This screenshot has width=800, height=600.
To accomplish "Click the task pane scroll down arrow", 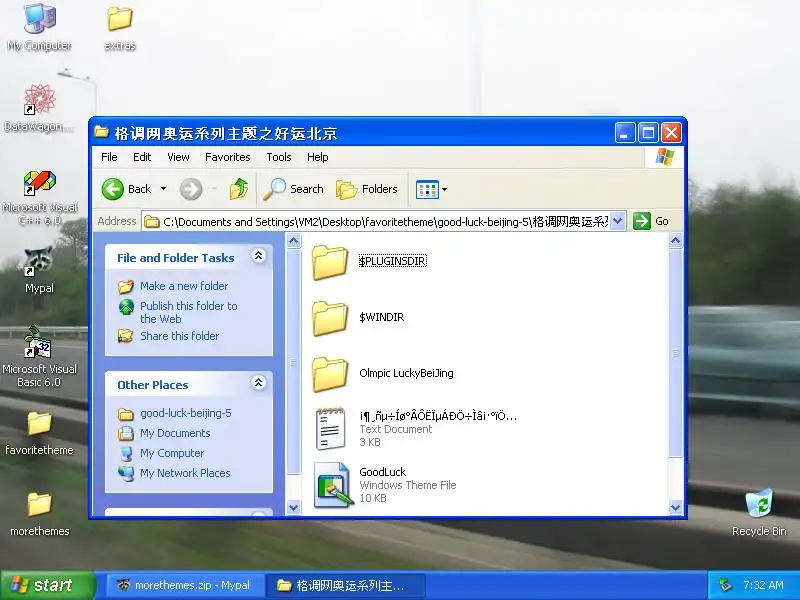I will 293,508.
